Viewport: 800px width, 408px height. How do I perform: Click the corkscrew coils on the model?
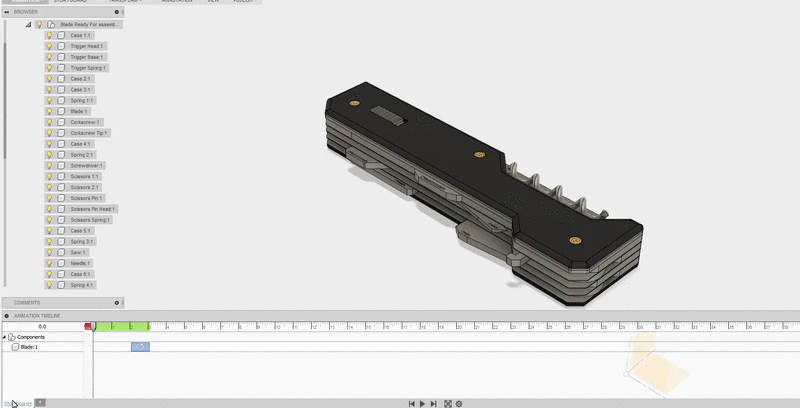(x=556, y=190)
